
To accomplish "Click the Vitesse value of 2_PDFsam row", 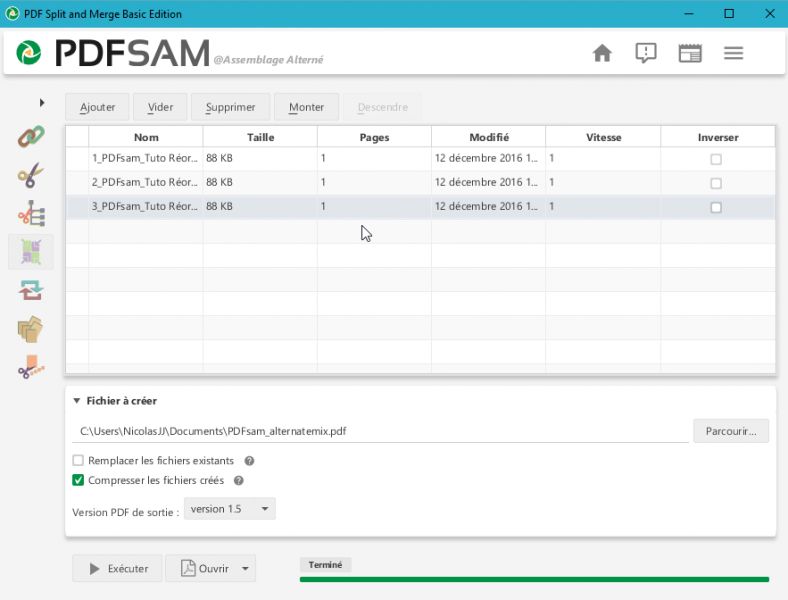I will point(552,182).
